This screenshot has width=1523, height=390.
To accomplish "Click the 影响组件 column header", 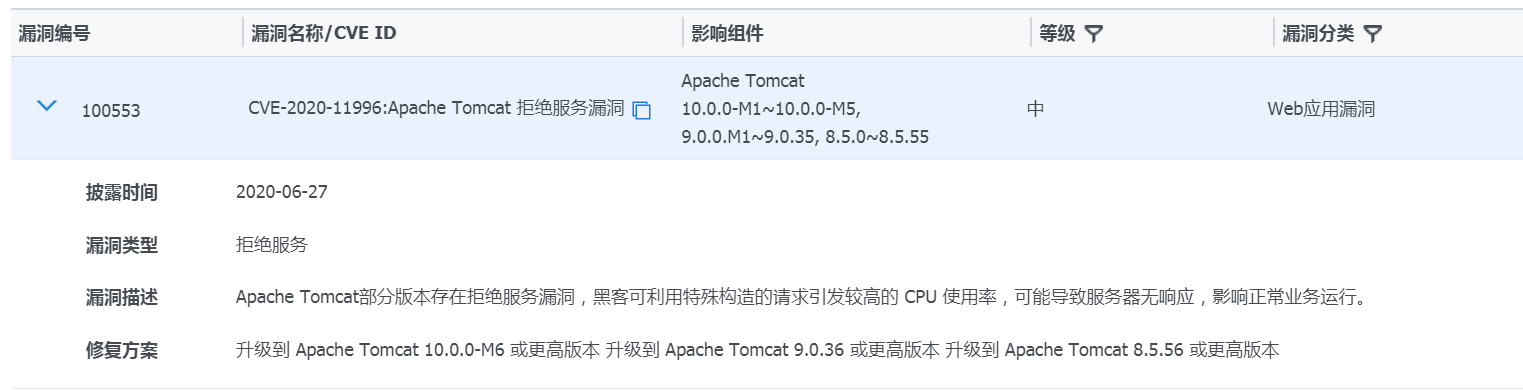I will [x=727, y=34].
